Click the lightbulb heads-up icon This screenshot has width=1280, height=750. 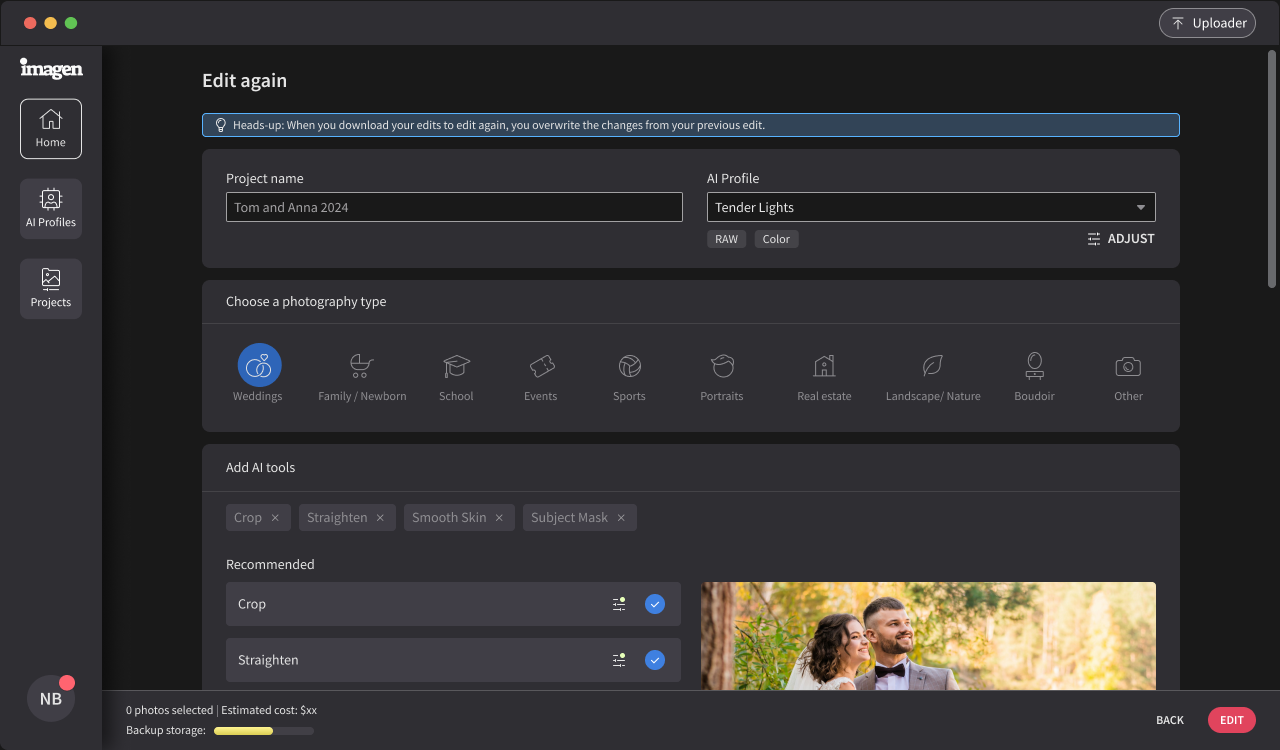pyautogui.click(x=221, y=125)
